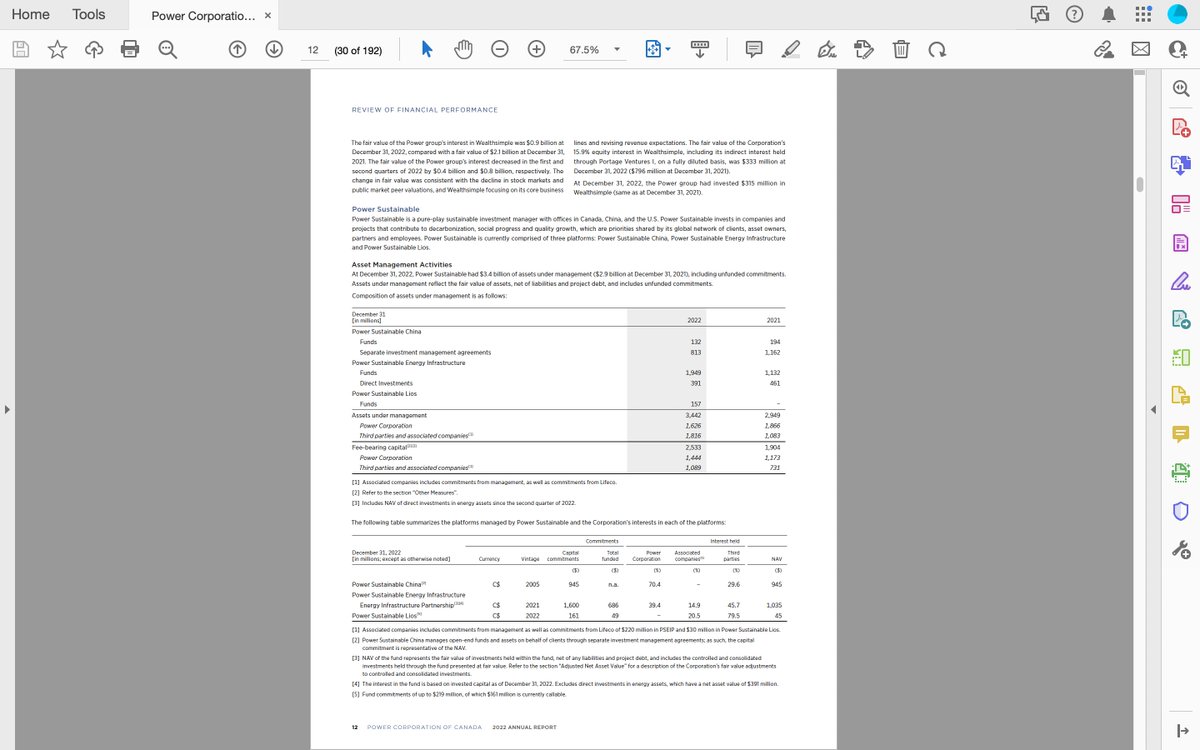Open the user account avatar
Image resolution: width=1200 pixels, height=750 pixels.
pyautogui.click(x=1177, y=14)
